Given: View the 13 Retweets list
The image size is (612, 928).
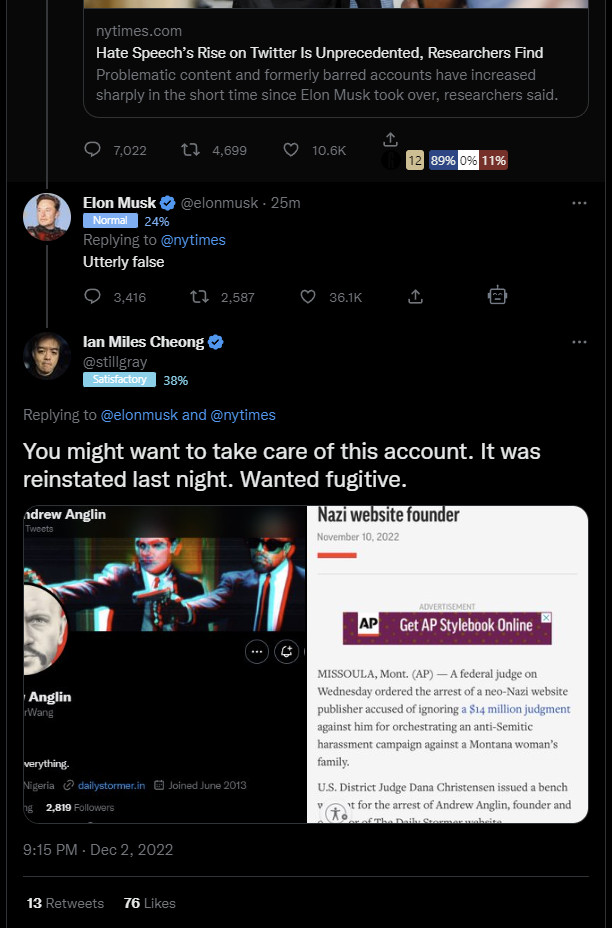Looking at the screenshot, I should [65, 903].
